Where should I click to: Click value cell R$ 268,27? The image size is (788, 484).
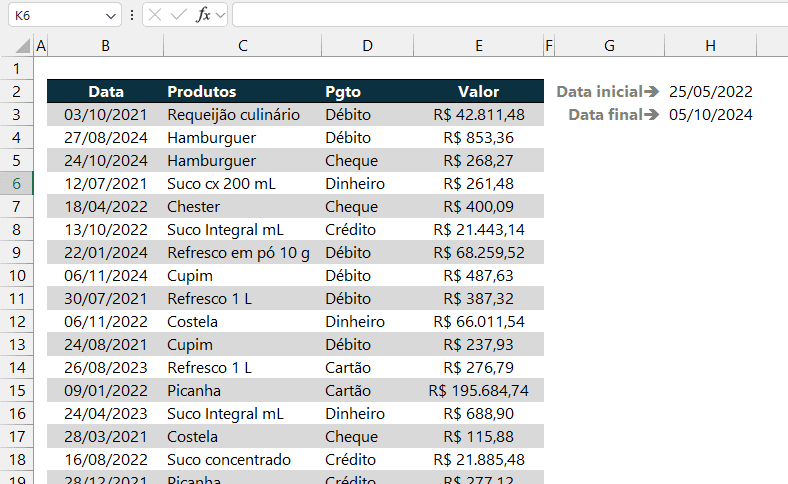tap(479, 160)
